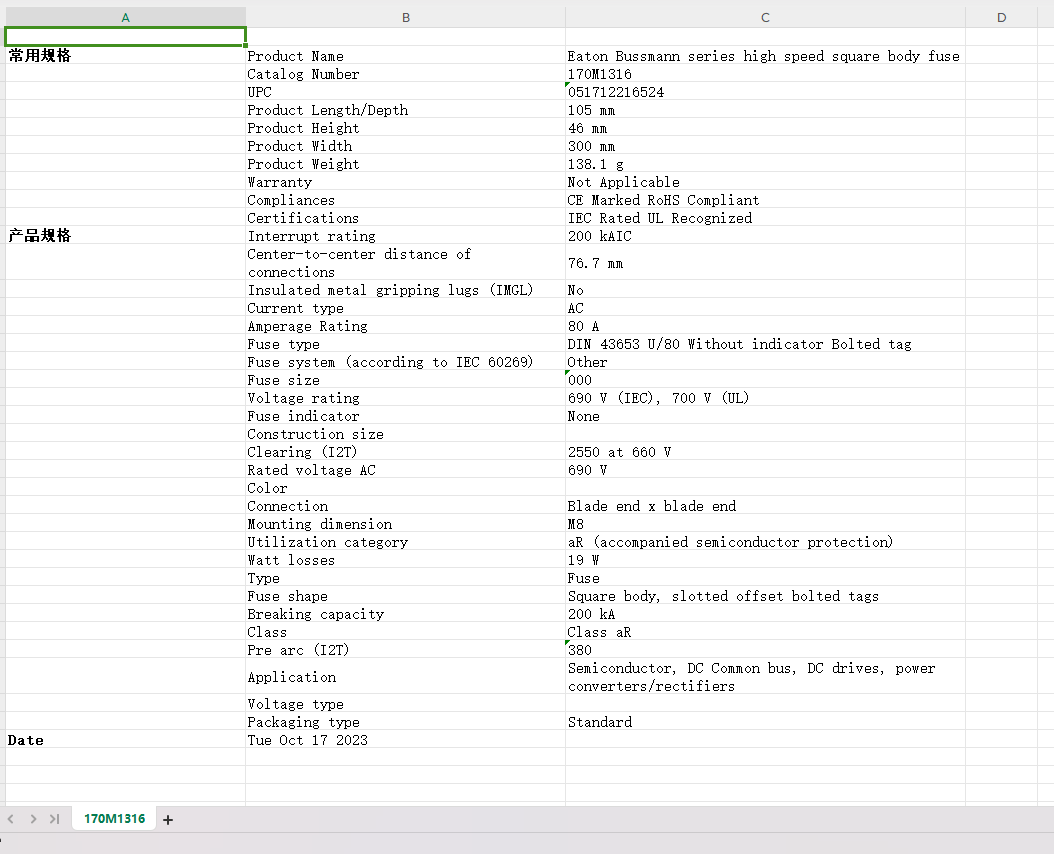Select 'Insulated metal gripping lugs (IMGL)' cell
This screenshot has width=1054, height=854.
406,290
